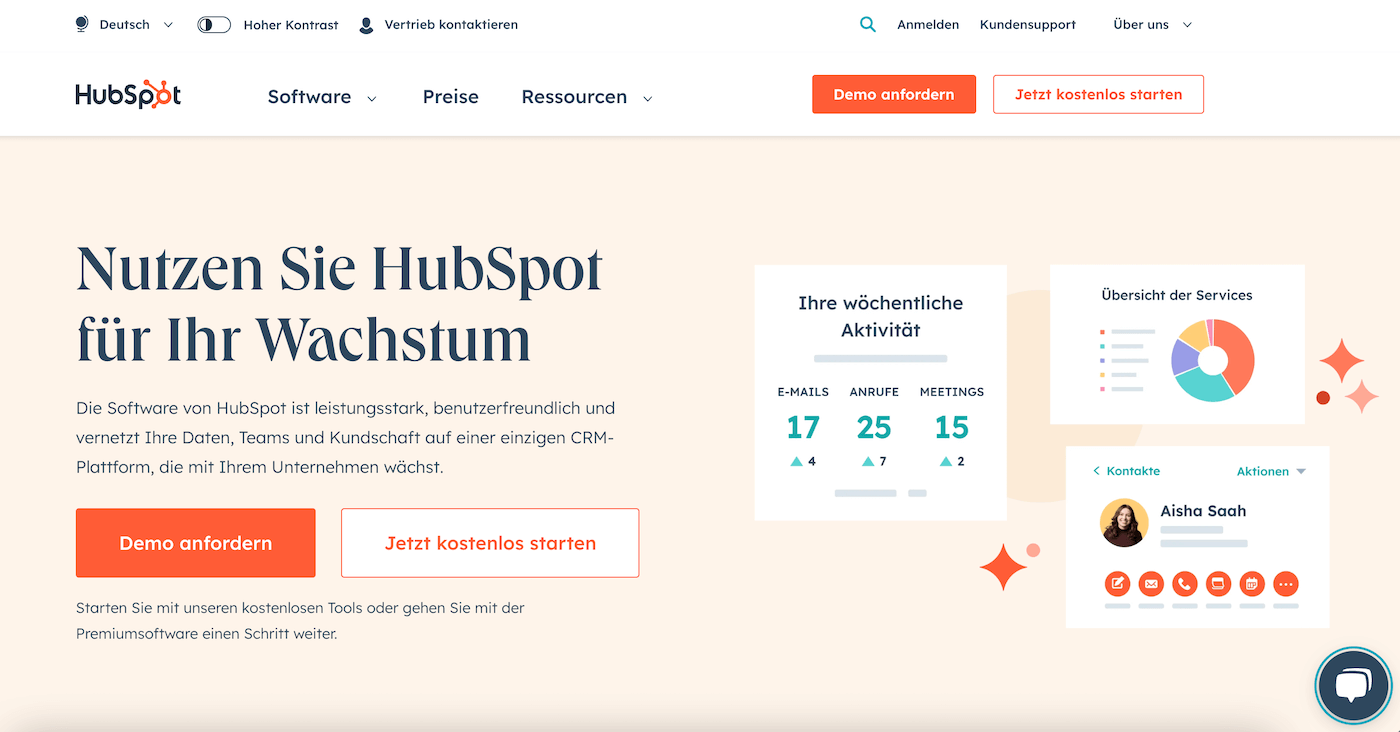Click the hero Jetzt kostenlos starten button
The width and height of the screenshot is (1400, 732).
[490, 543]
